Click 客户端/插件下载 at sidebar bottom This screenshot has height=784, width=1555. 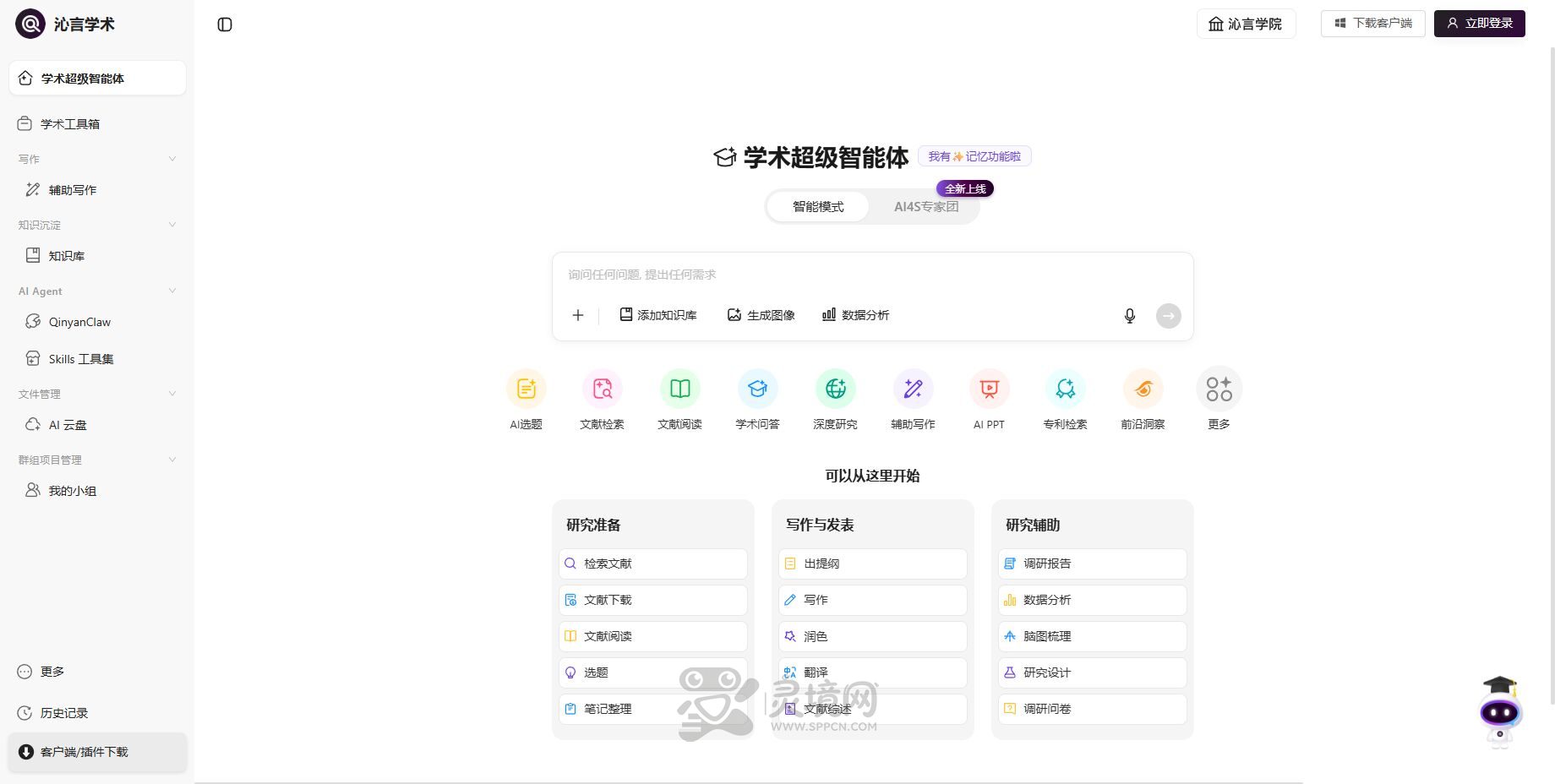(x=97, y=752)
